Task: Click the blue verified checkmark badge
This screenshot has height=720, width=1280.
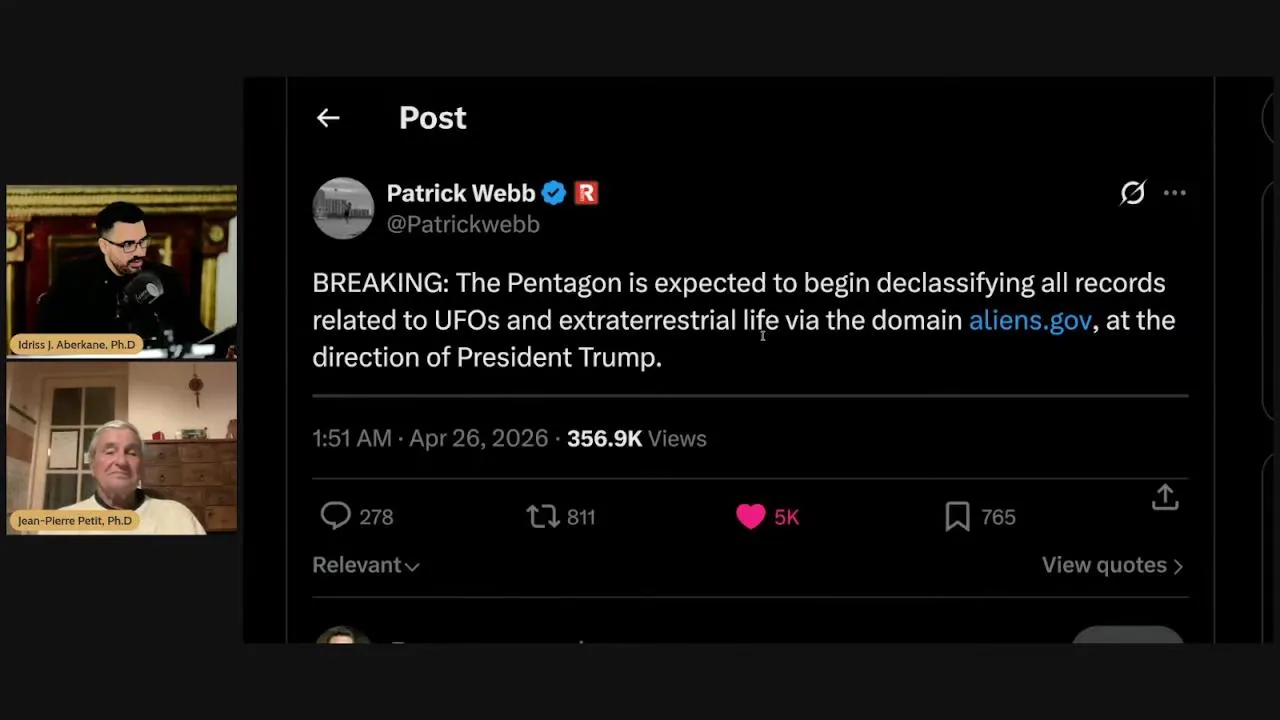Action: (554, 193)
